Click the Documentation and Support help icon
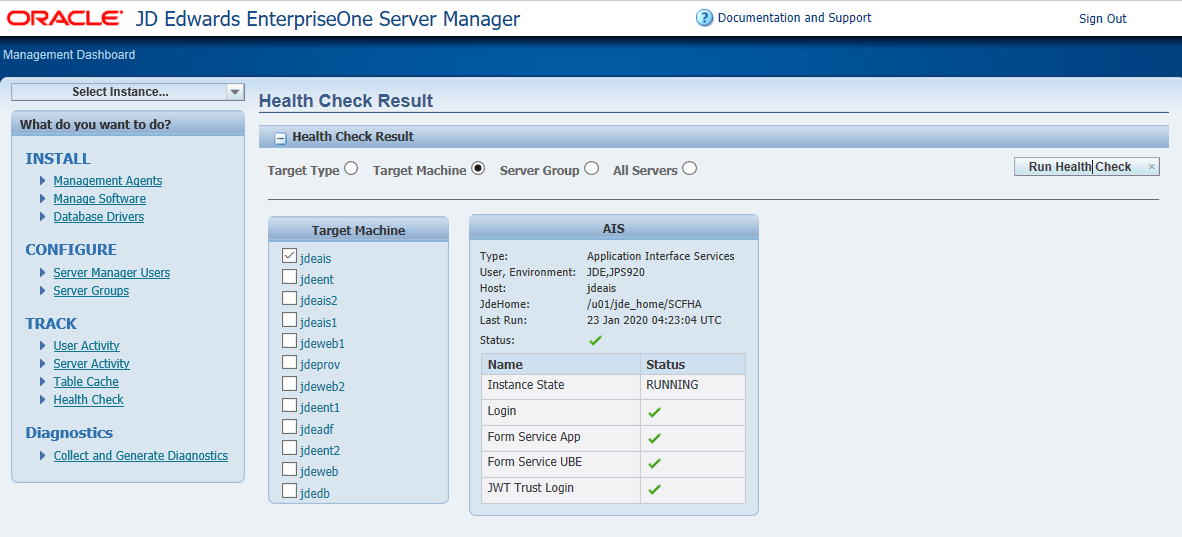Image resolution: width=1182 pixels, height=537 pixels. click(704, 18)
